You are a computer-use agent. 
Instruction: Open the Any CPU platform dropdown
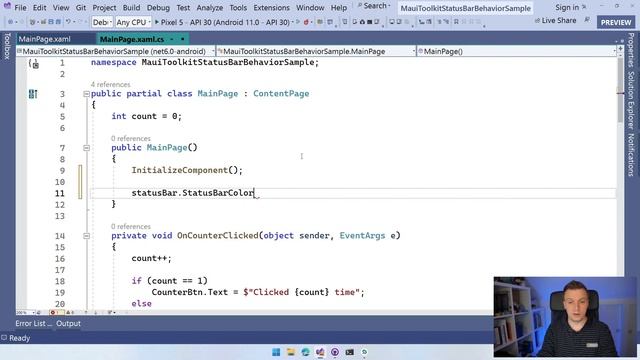[133, 22]
